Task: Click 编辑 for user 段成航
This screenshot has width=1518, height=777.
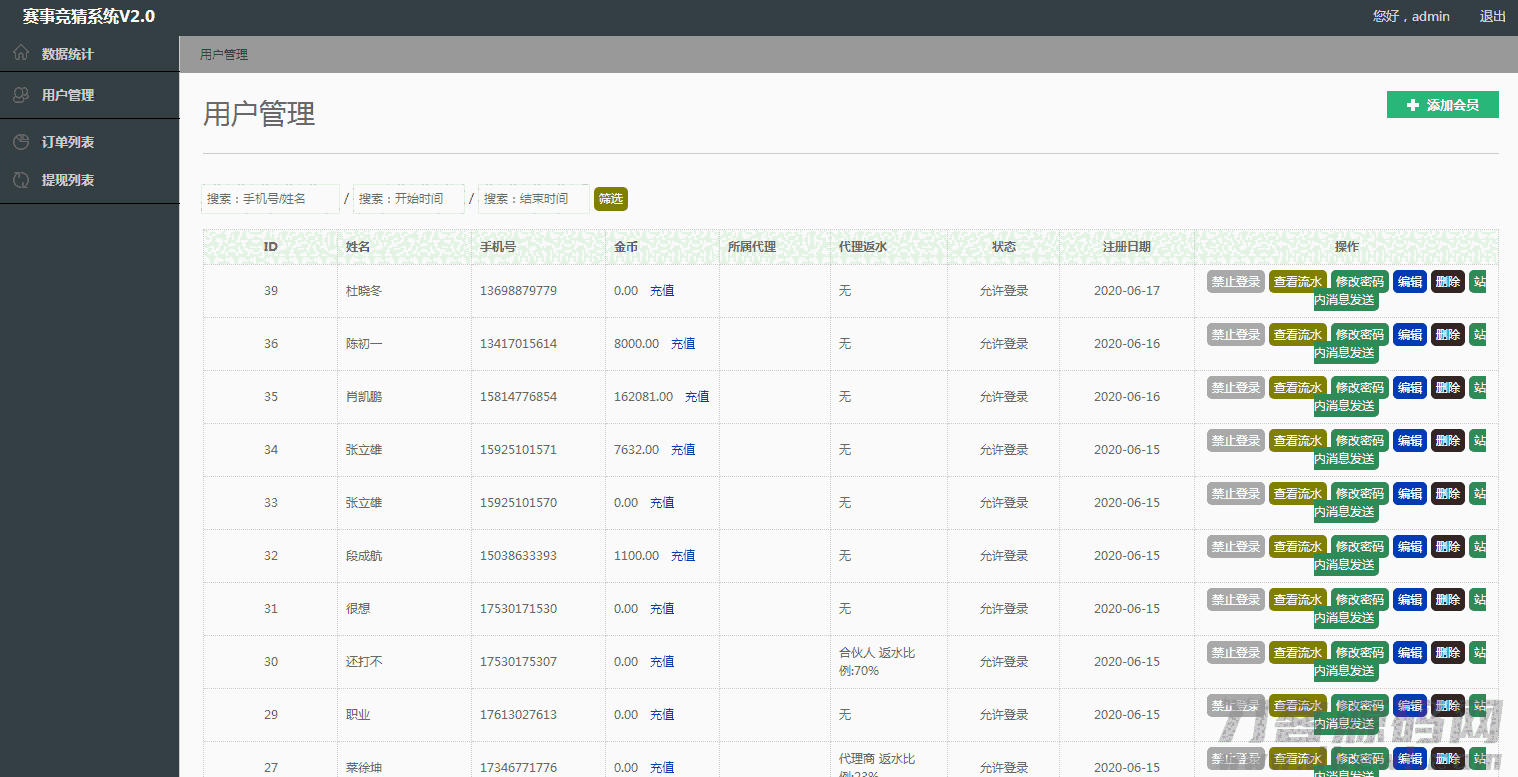Action: (1409, 547)
